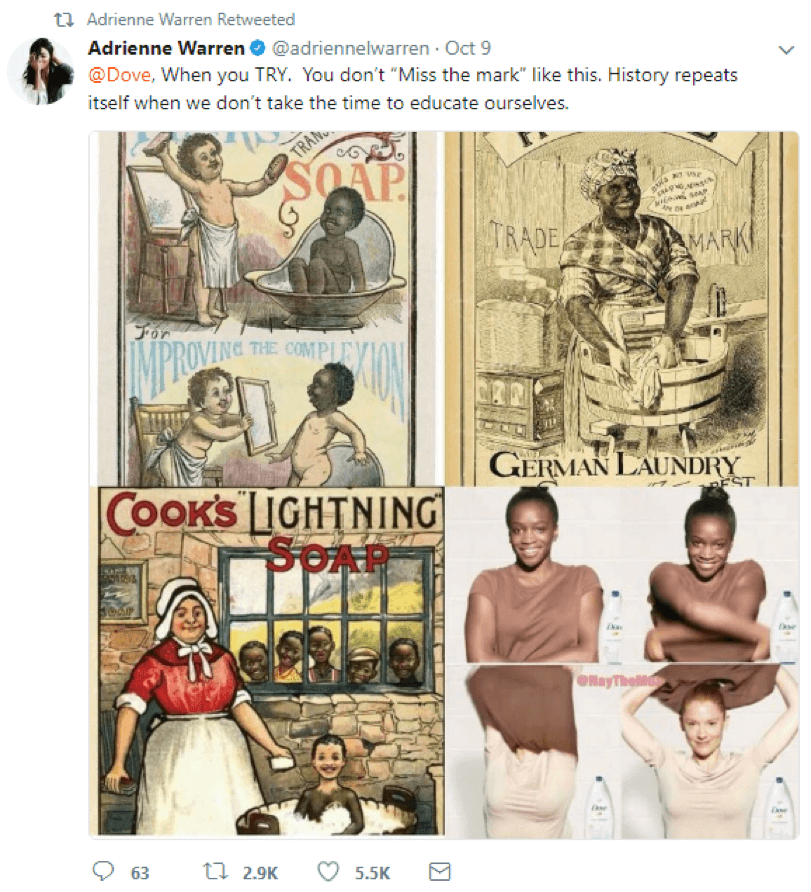Open the Adrienne Warren display name link
This screenshot has height=892, width=811.
[165, 48]
